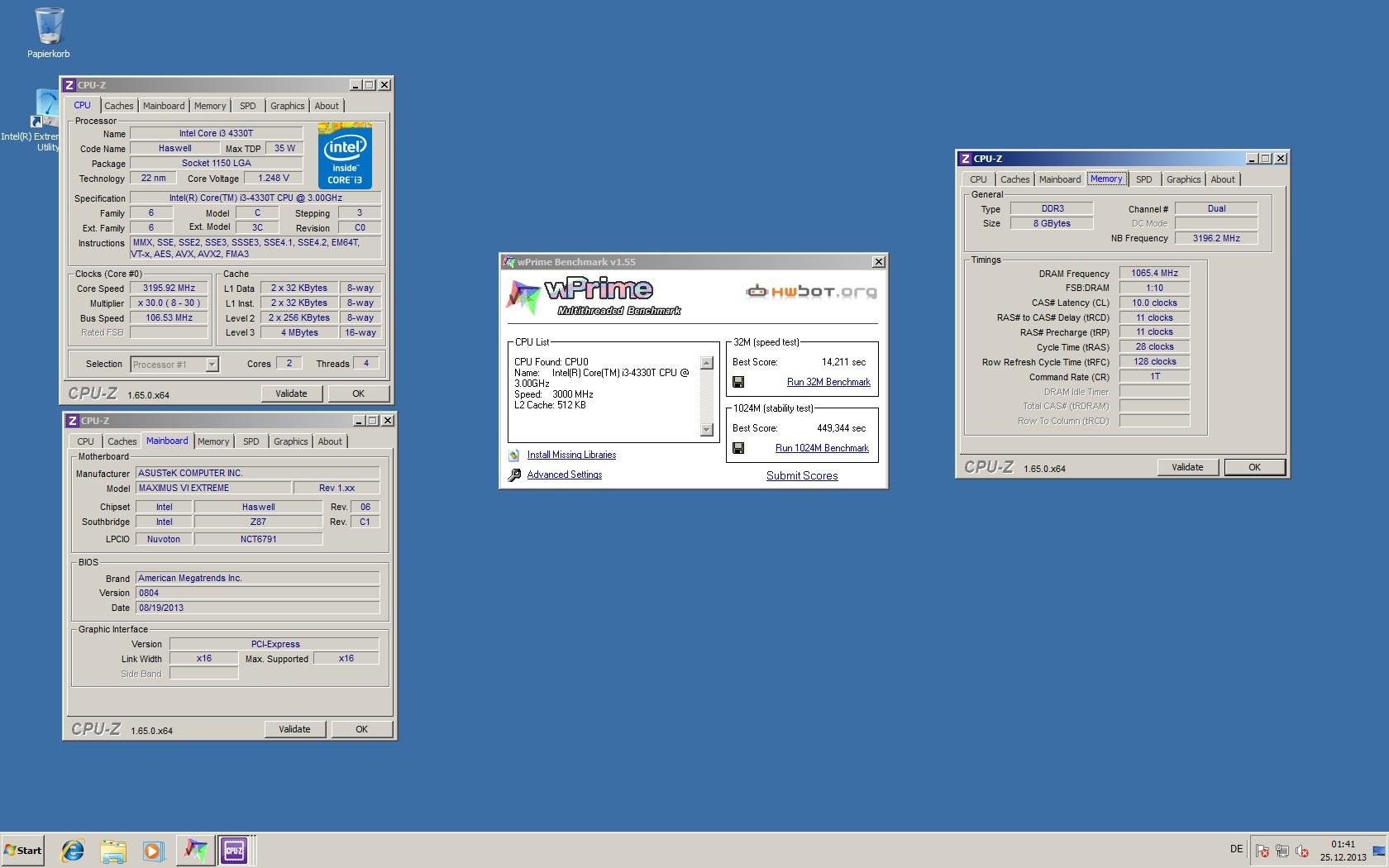Screen dimensions: 1389x868
Task: Click wPrime title bar icon
Action: (509, 262)
